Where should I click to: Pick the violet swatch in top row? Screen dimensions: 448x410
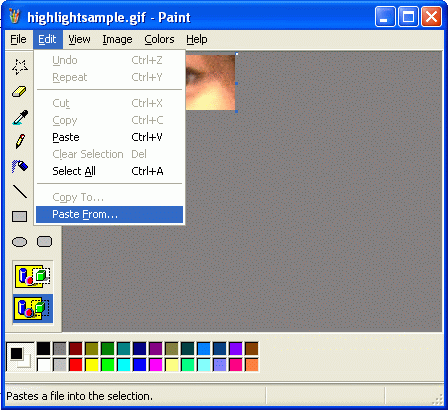[x=236, y=348]
